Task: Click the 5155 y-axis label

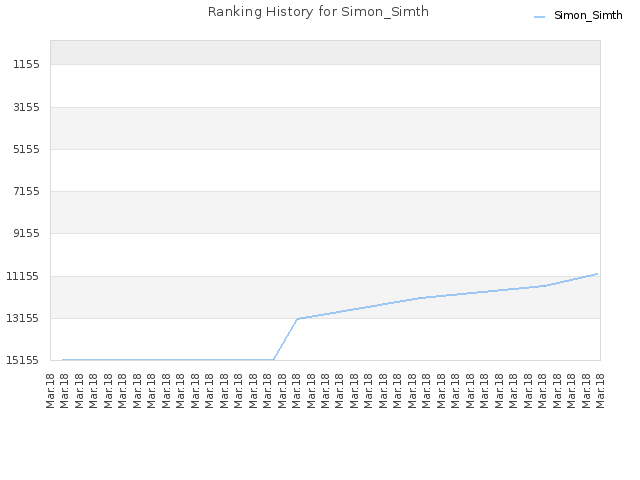Action: 27,149
